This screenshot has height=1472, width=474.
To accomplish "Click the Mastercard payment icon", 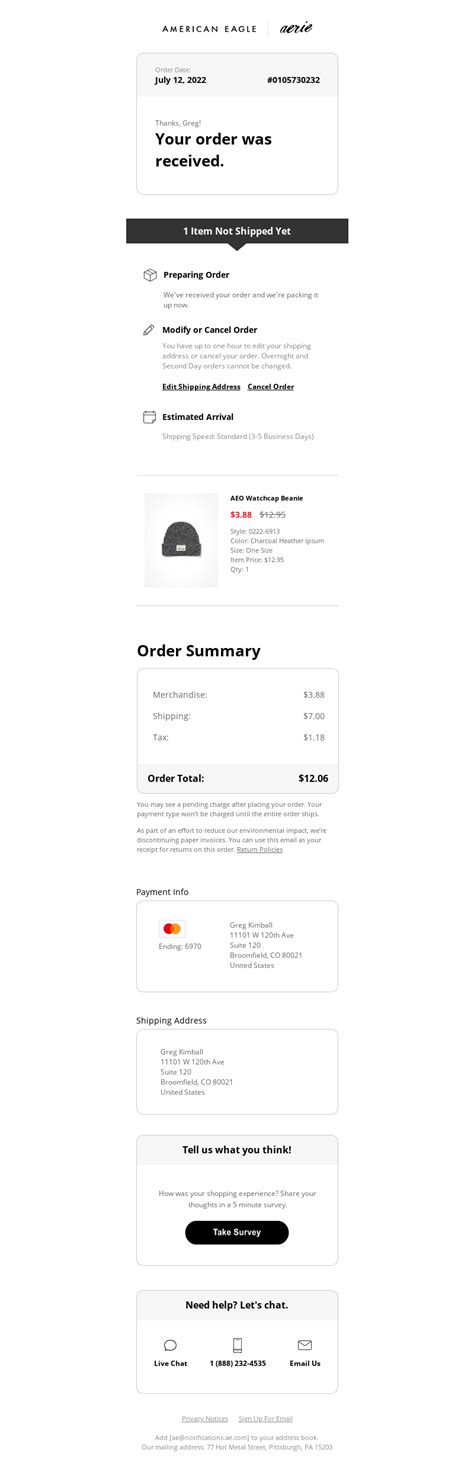I will (x=172, y=929).
